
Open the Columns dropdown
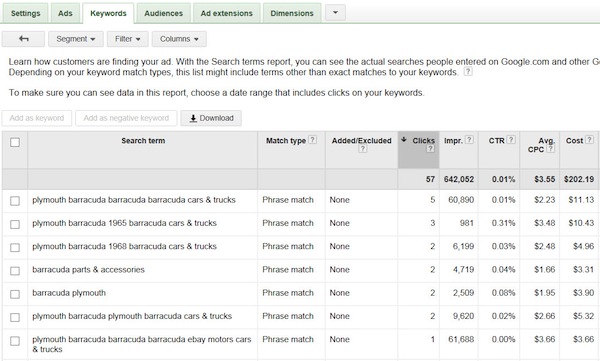[x=179, y=39]
